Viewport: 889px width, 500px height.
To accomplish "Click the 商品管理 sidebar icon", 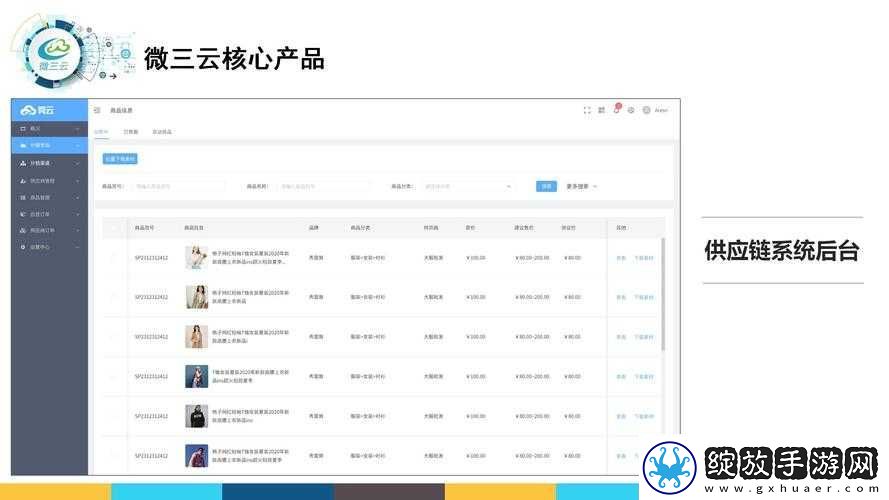I will click(x=23, y=197).
